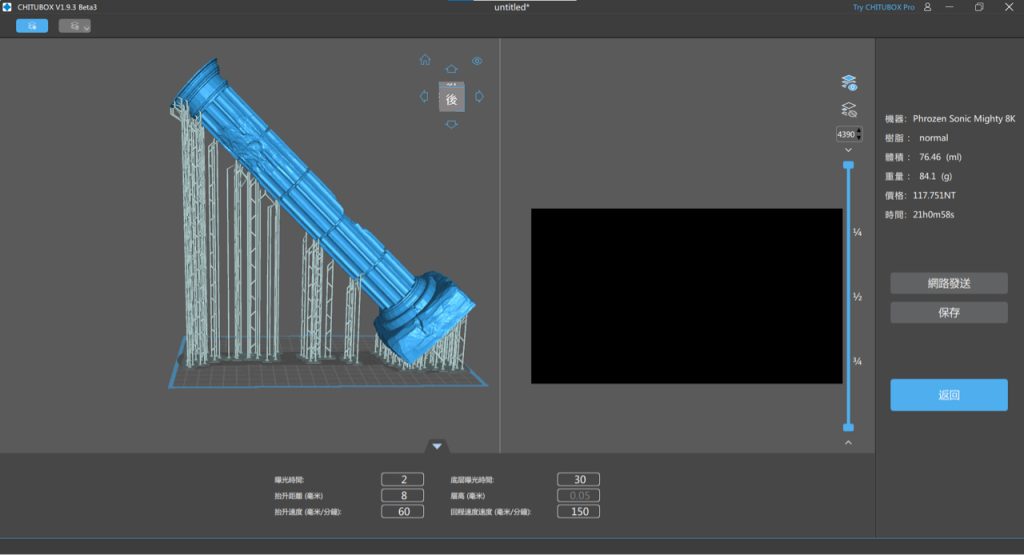The height and width of the screenshot is (555, 1024).
Task: Rotate view down with bottom arrow
Action: click(451, 124)
